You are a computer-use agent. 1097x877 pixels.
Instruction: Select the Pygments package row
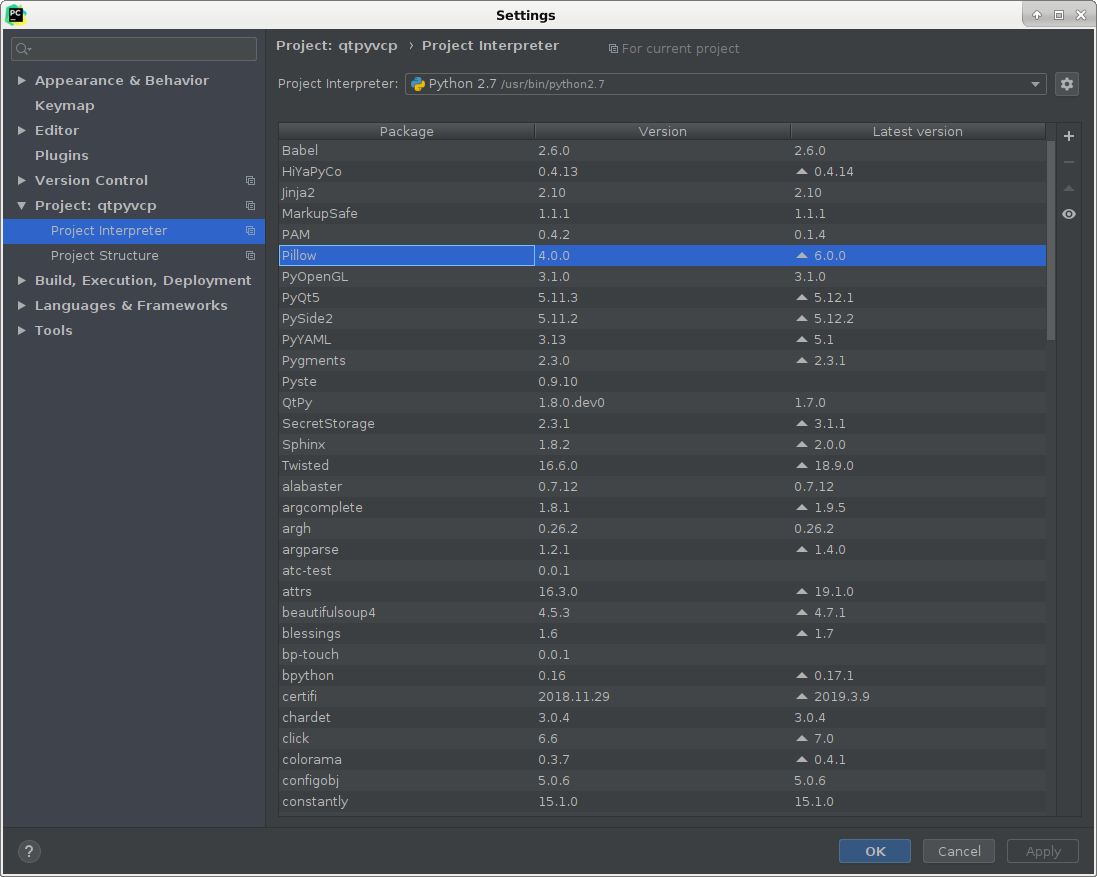663,360
